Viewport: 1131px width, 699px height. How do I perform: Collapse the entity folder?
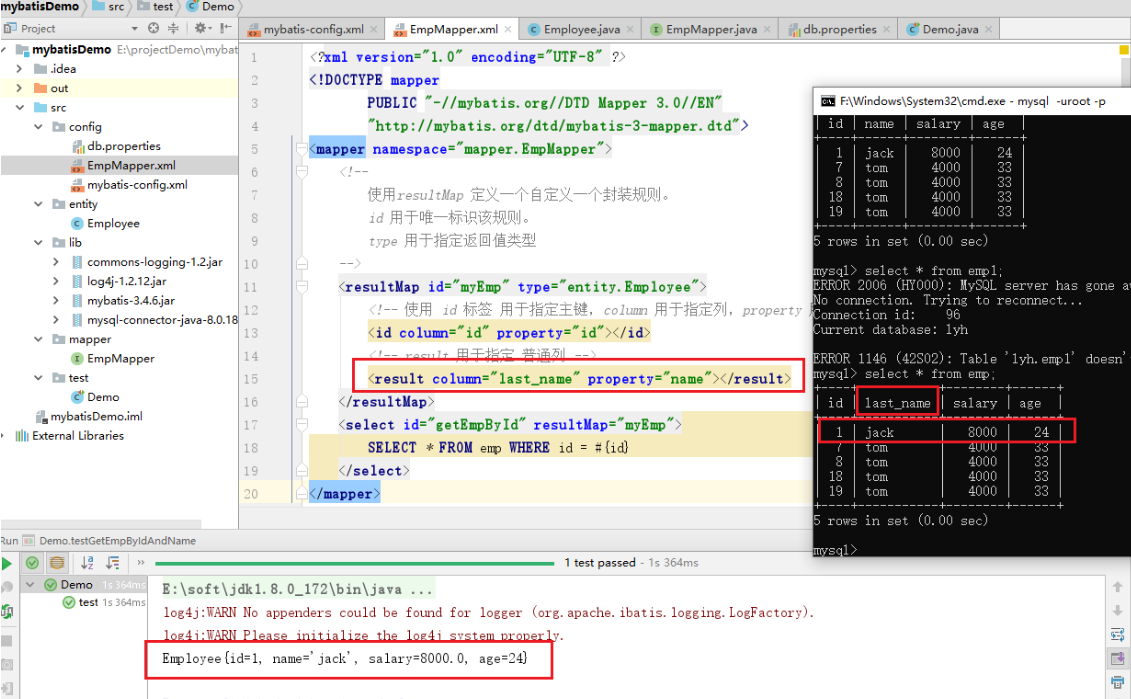38,204
